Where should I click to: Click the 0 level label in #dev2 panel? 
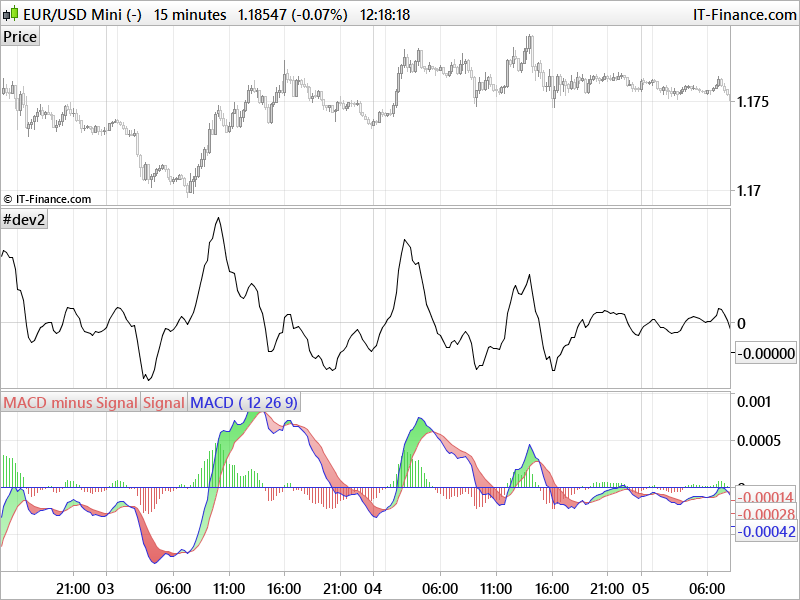coord(741,323)
